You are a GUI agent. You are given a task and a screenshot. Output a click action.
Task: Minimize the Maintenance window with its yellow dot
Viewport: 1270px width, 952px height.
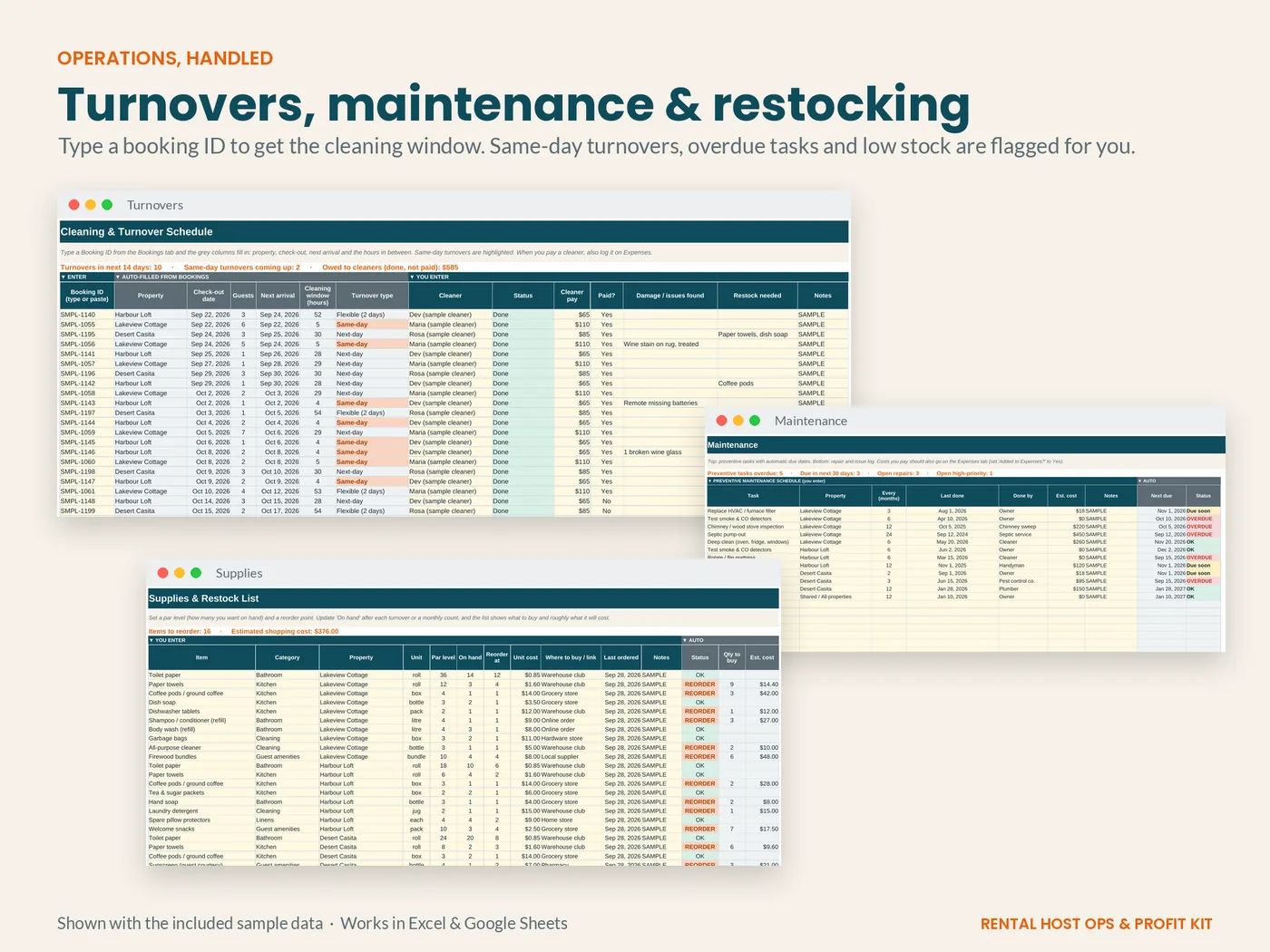tap(738, 421)
